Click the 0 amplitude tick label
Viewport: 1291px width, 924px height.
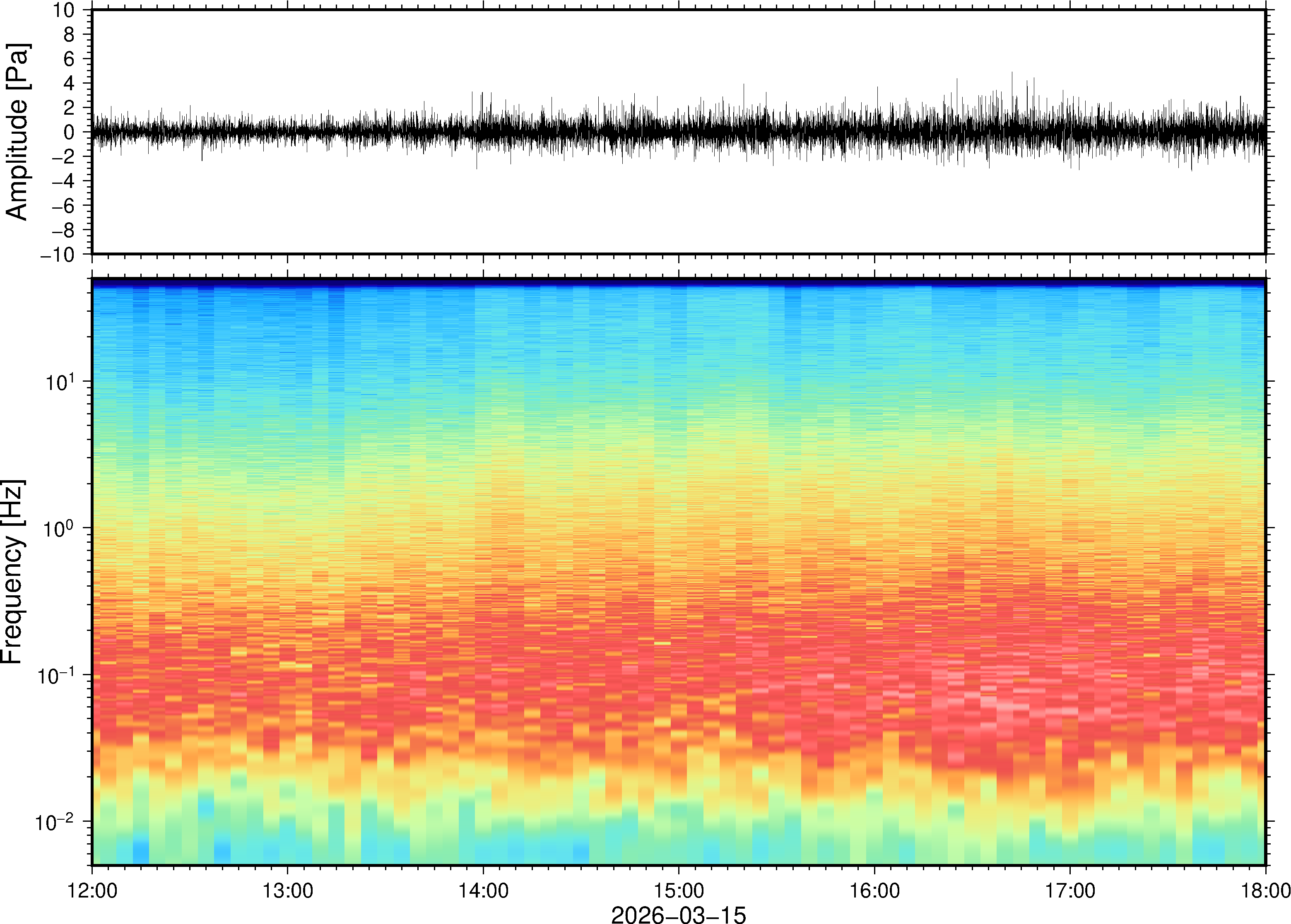(x=69, y=132)
